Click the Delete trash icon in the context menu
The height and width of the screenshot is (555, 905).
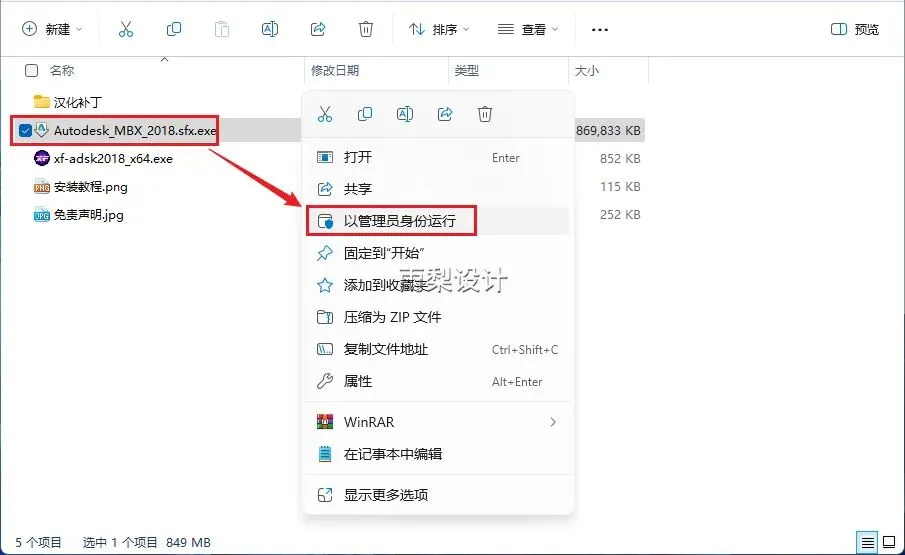[x=485, y=114]
